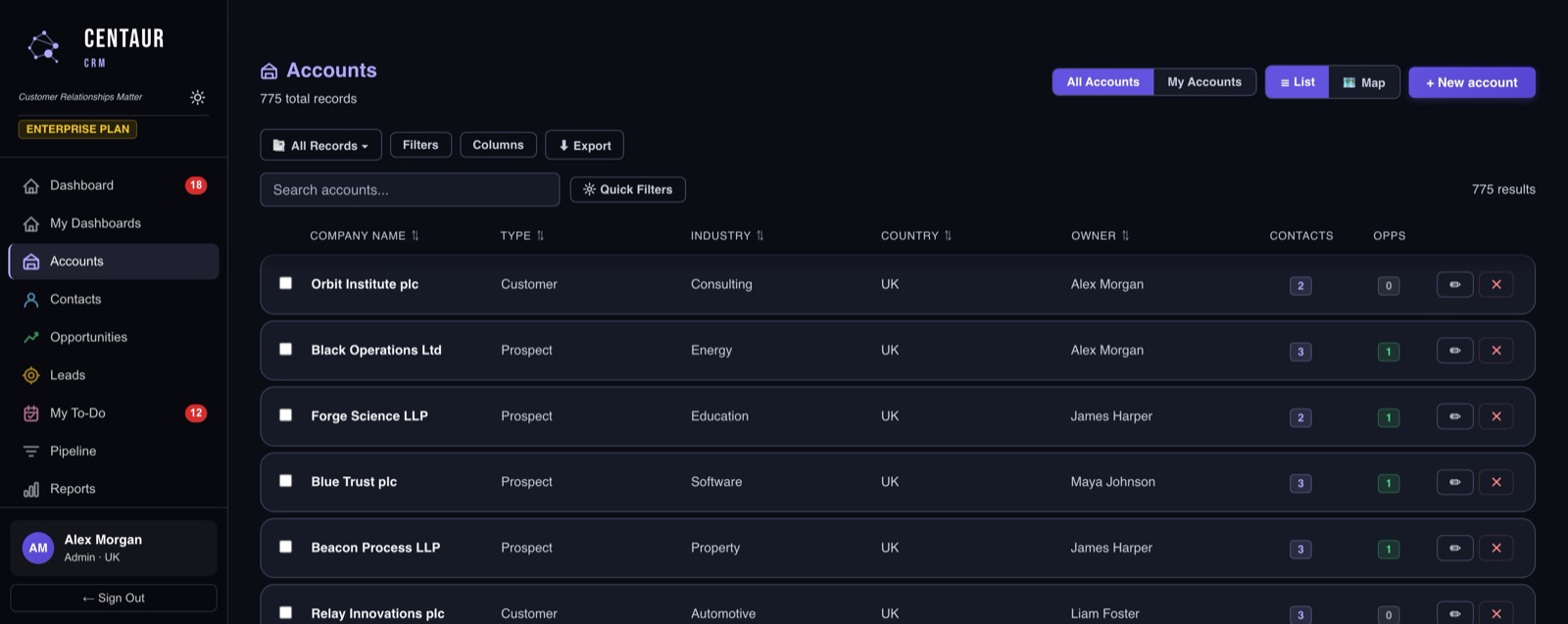Sort by Company Name column
Viewport: 1568px width, 624px height.
pyautogui.click(x=365, y=236)
